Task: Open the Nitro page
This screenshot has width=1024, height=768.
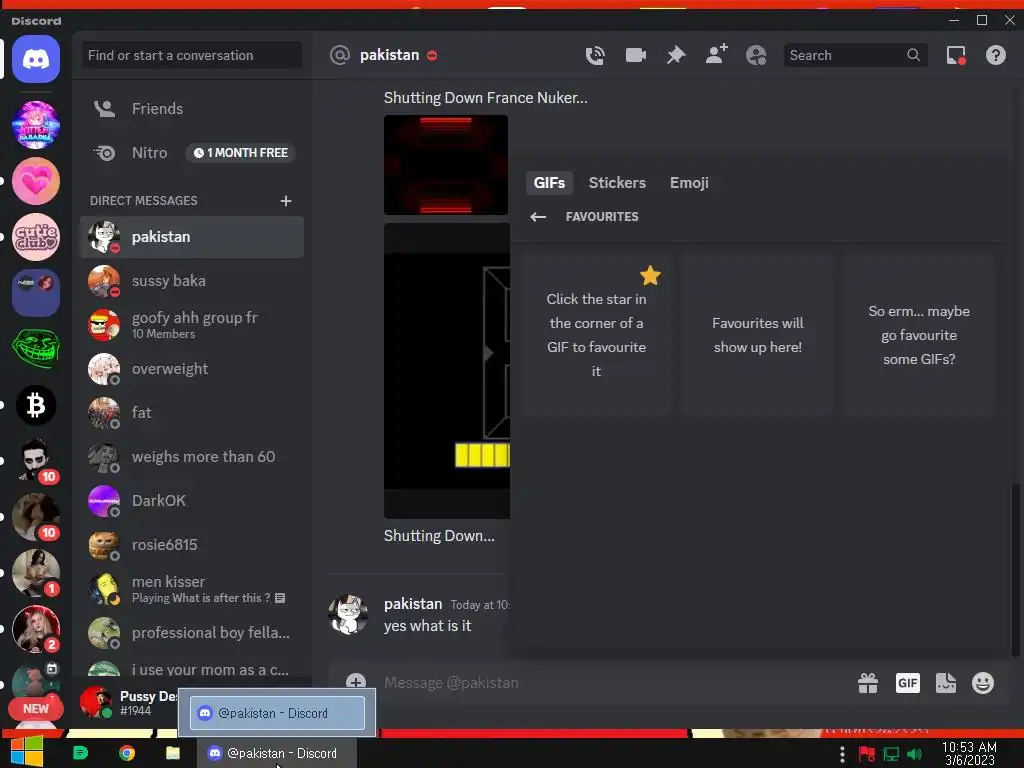Action: click(x=192, y=153)
